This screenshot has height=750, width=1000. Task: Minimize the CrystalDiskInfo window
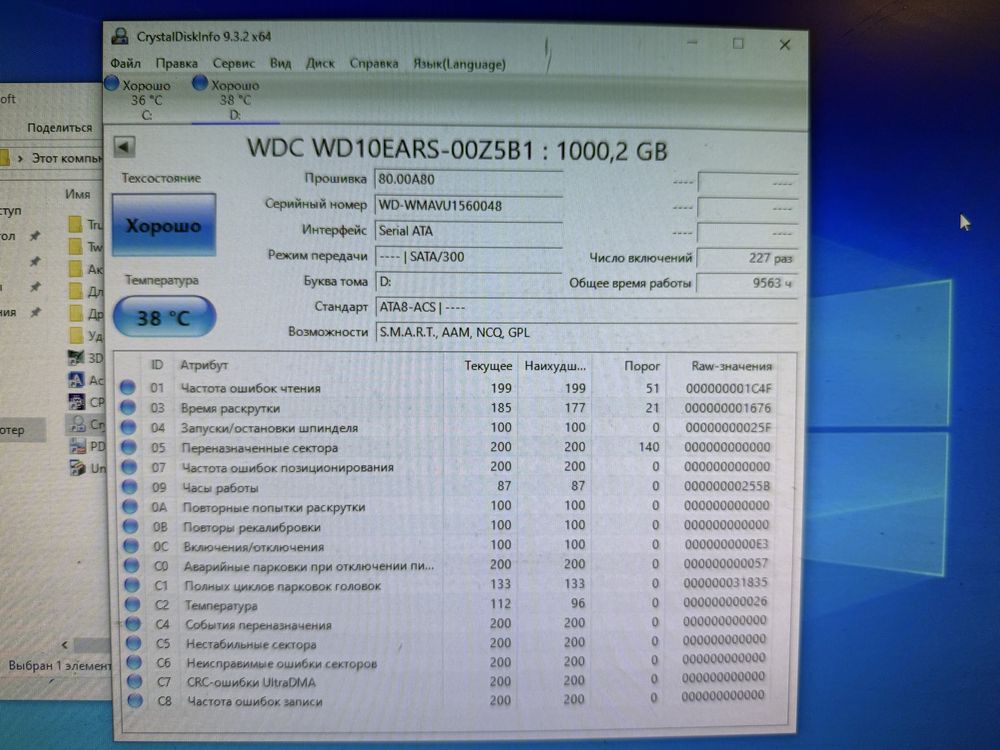point(693,43)
